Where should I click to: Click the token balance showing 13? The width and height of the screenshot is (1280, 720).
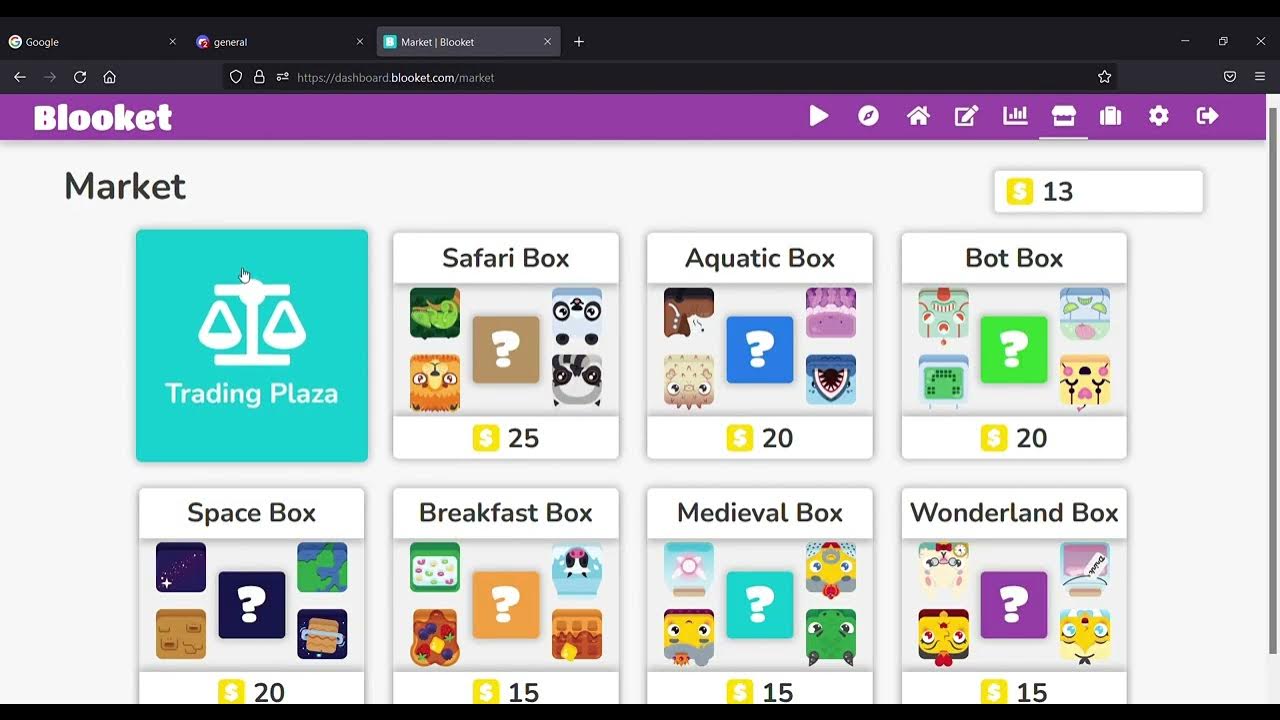pyautogui.click(x=1098, y=191)
